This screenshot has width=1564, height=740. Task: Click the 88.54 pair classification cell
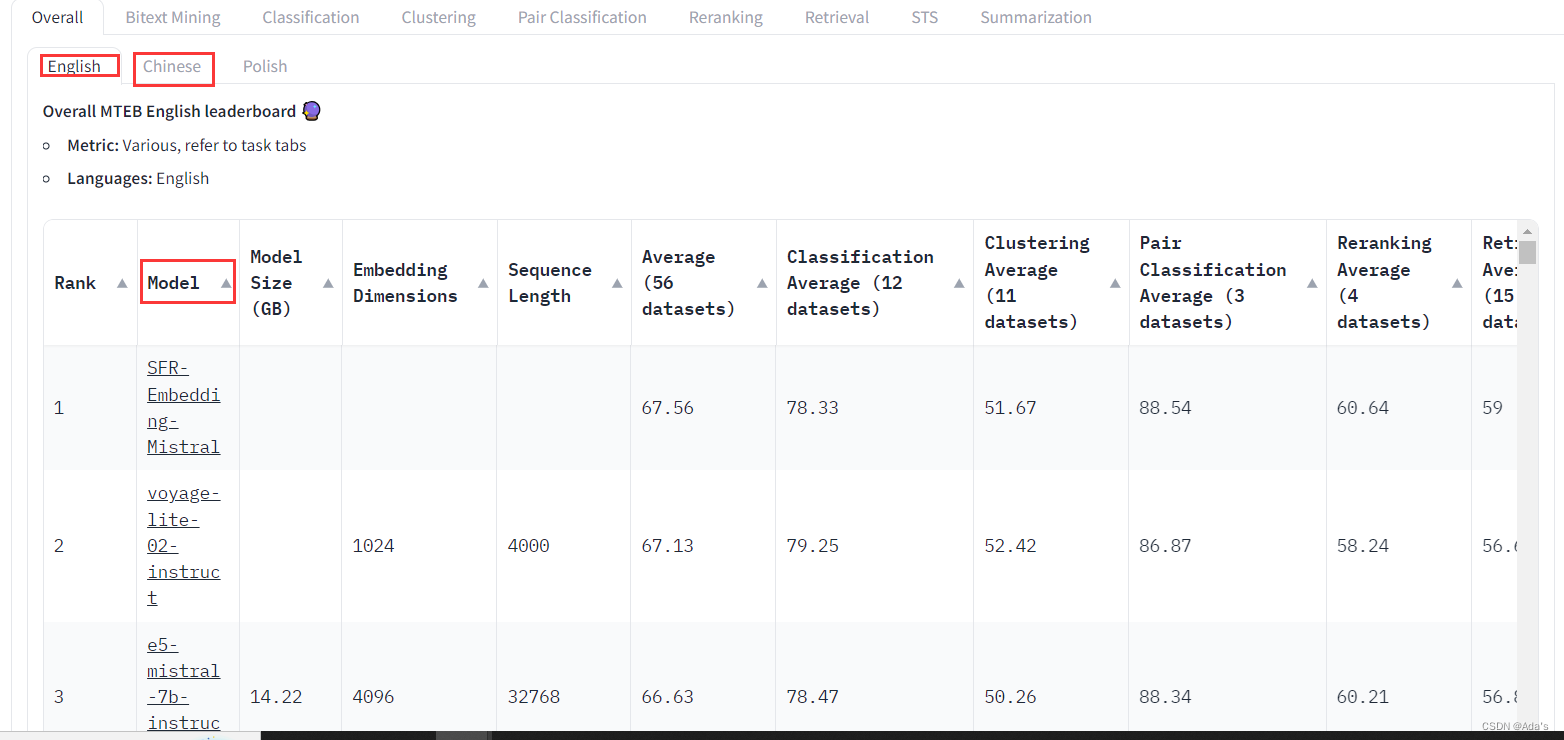click(1165, 408)
